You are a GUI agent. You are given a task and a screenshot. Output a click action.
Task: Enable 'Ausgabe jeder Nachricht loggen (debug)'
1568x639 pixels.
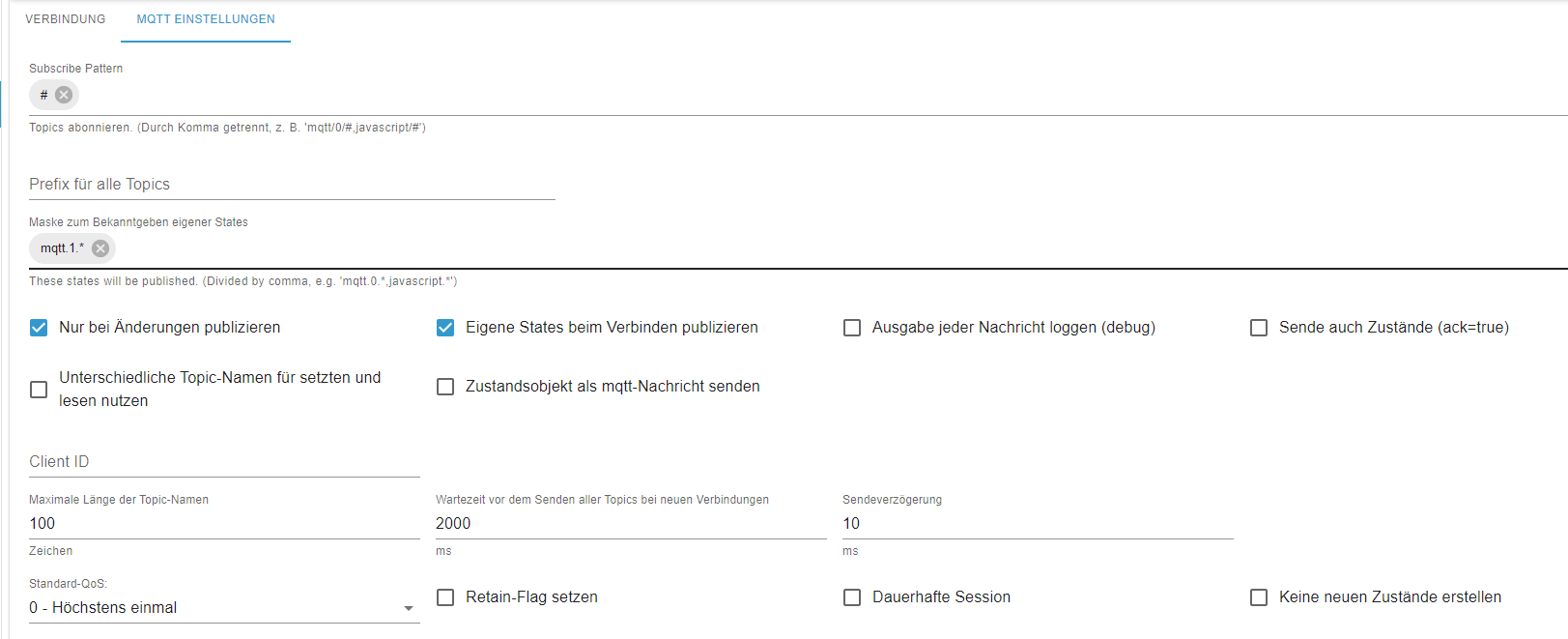[x=852, y=328]
